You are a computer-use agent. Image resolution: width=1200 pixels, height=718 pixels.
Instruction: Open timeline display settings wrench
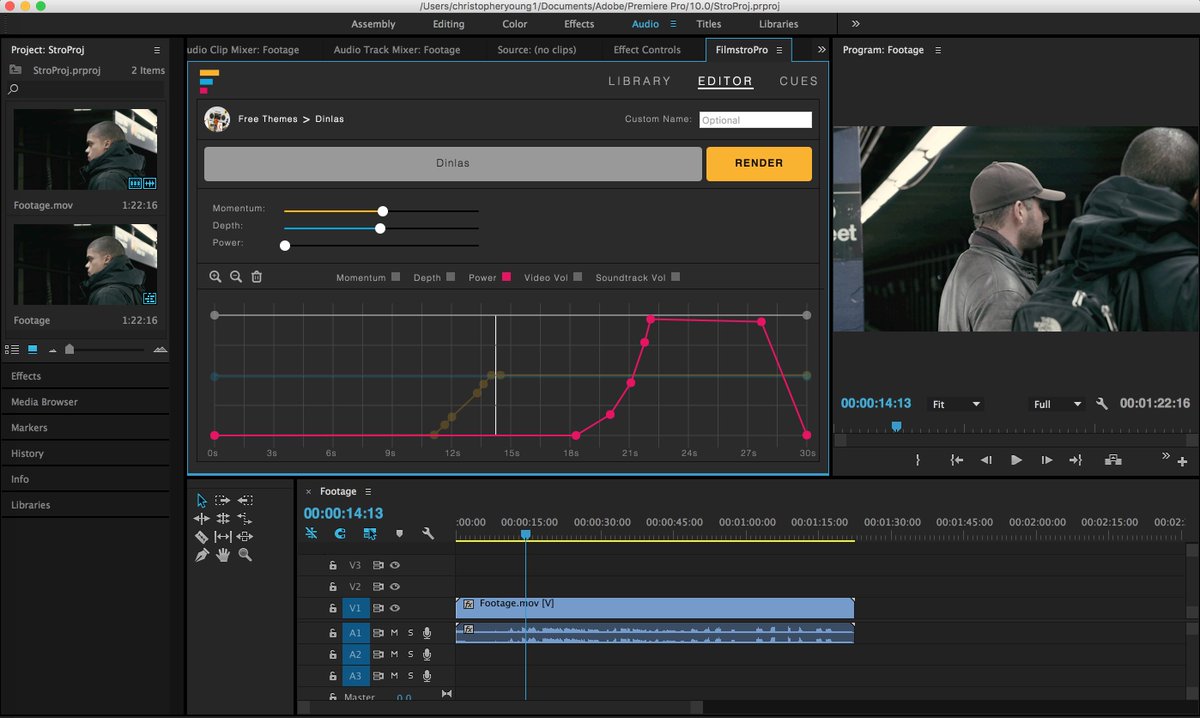pos(428,534)
